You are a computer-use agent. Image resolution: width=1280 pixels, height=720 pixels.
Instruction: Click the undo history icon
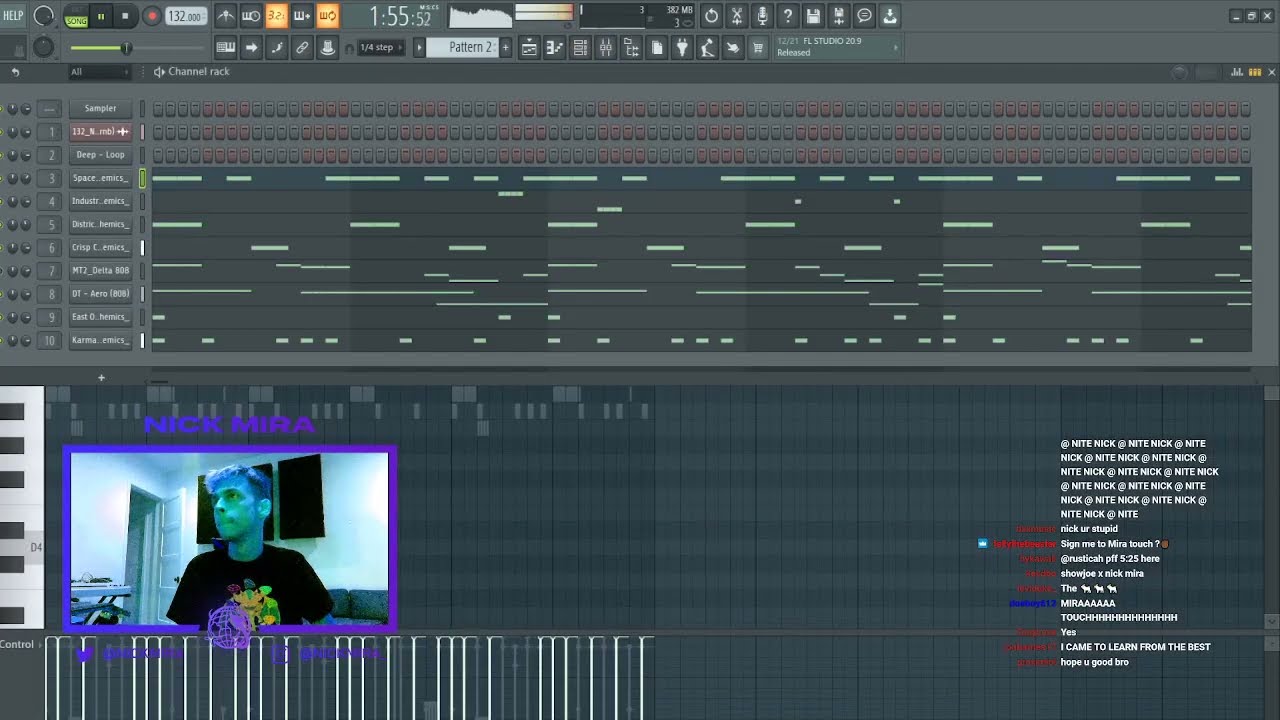click(x=711, y=15)
